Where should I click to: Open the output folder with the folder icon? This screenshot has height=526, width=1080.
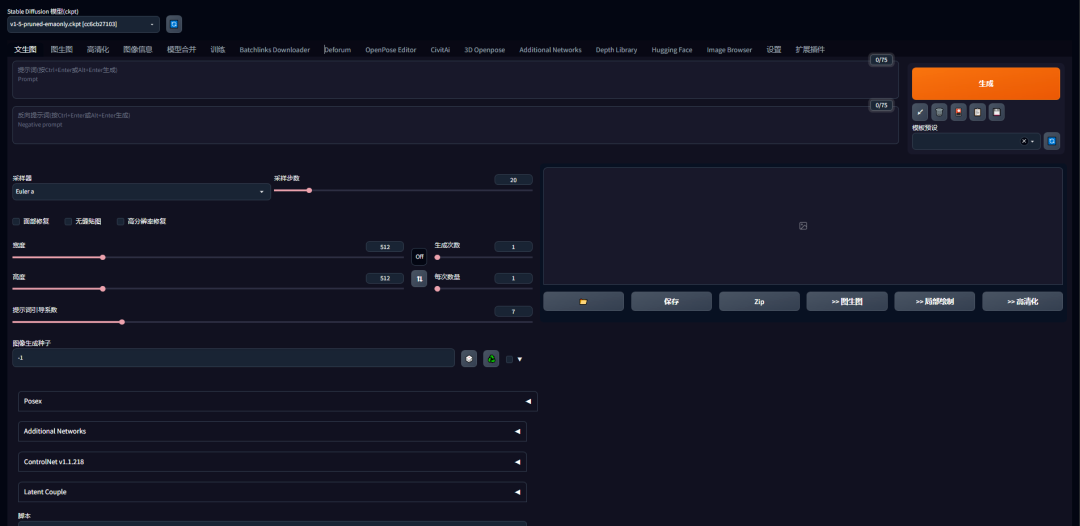coord(583,301)
